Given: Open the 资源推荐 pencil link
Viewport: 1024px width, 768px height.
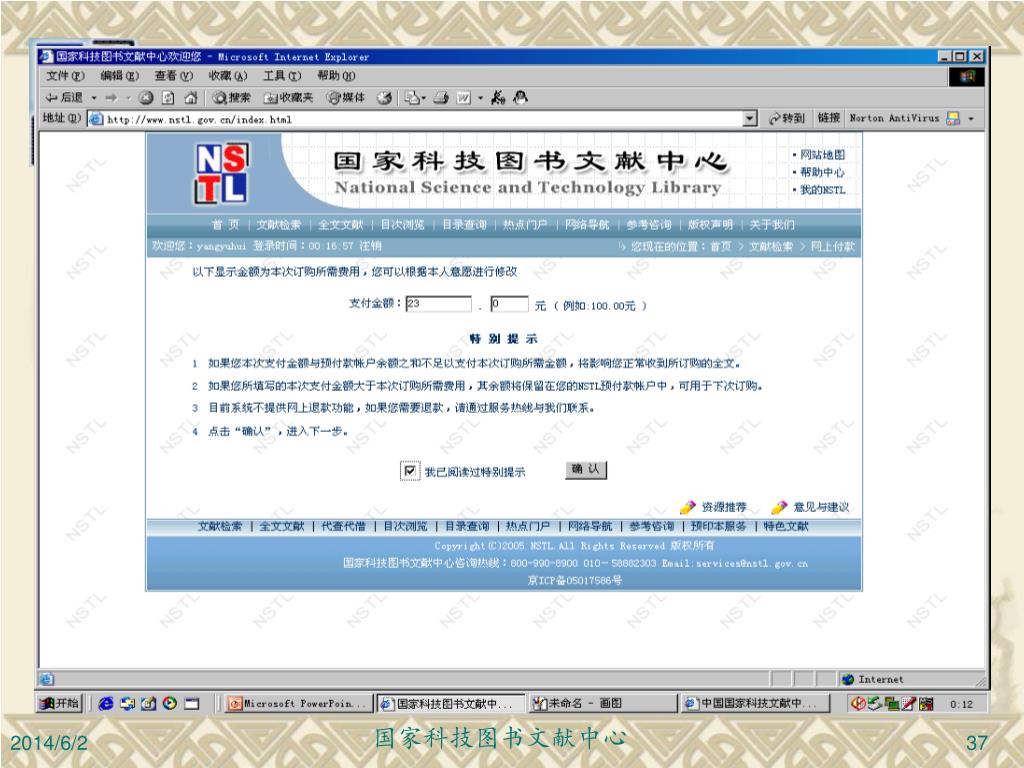Looking at the screenshot, I should click(x=713, y=507).
